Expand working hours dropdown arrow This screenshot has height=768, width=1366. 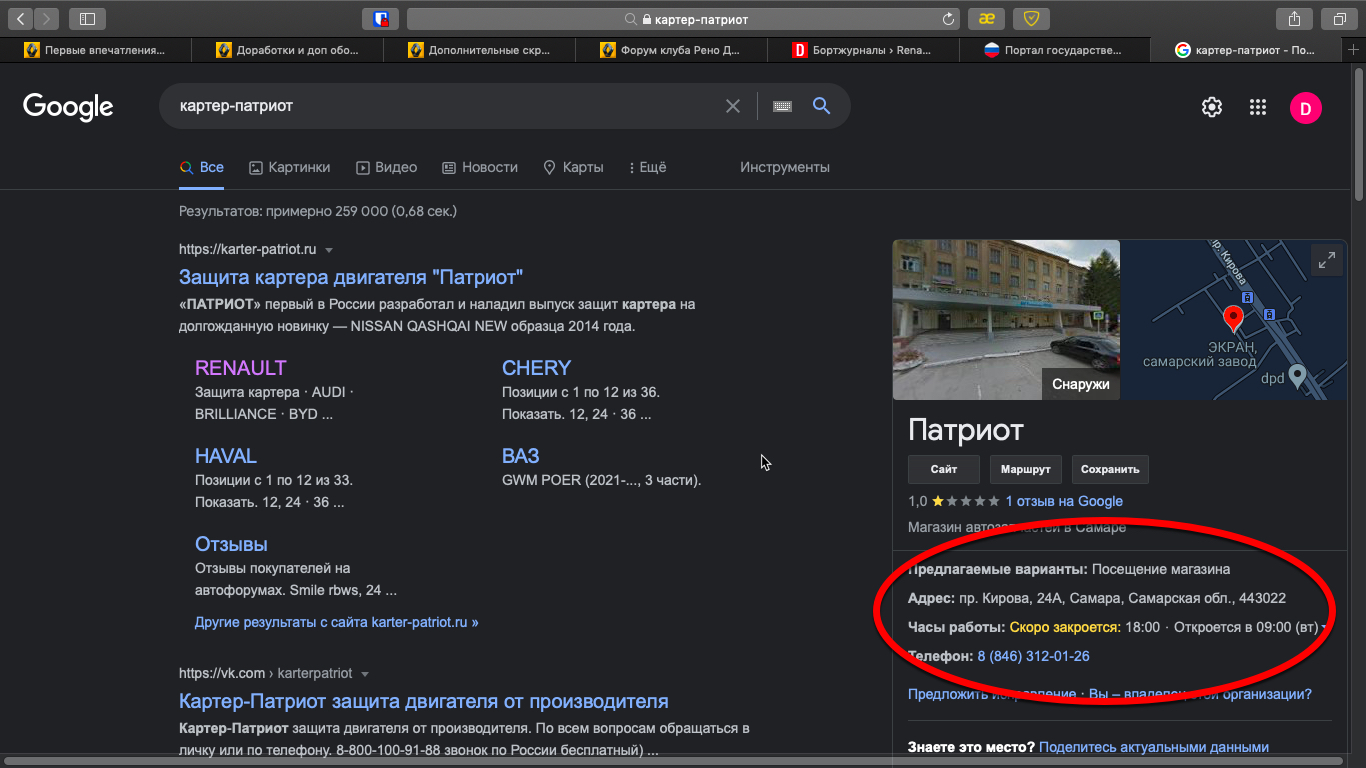tap(1324, 627)
